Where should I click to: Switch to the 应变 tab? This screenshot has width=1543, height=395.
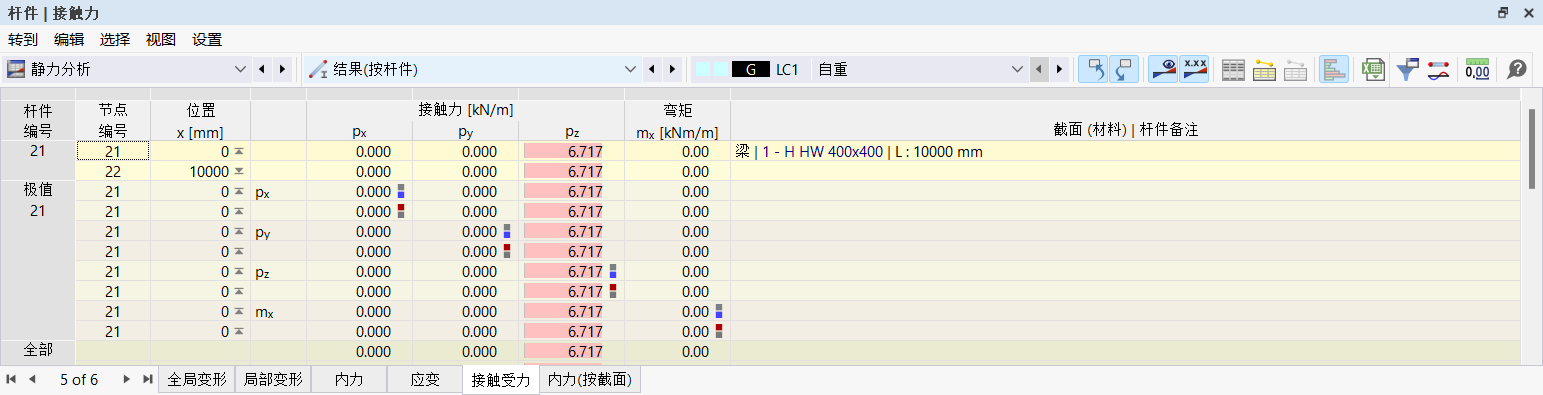[x=425, y=380]
